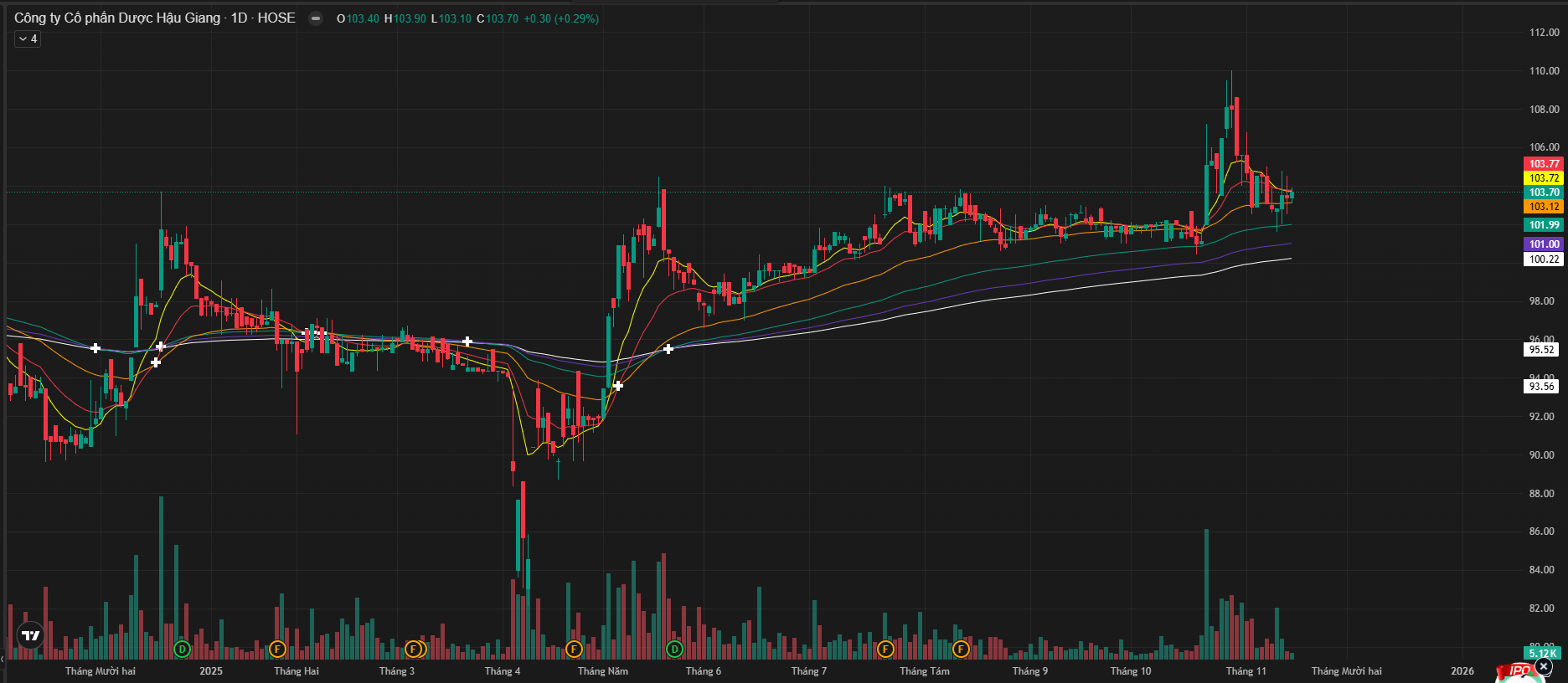This screenshot has height=683, width=1568.
Task: Expand the indicator legend showing 4
Action: pos(28,39)
